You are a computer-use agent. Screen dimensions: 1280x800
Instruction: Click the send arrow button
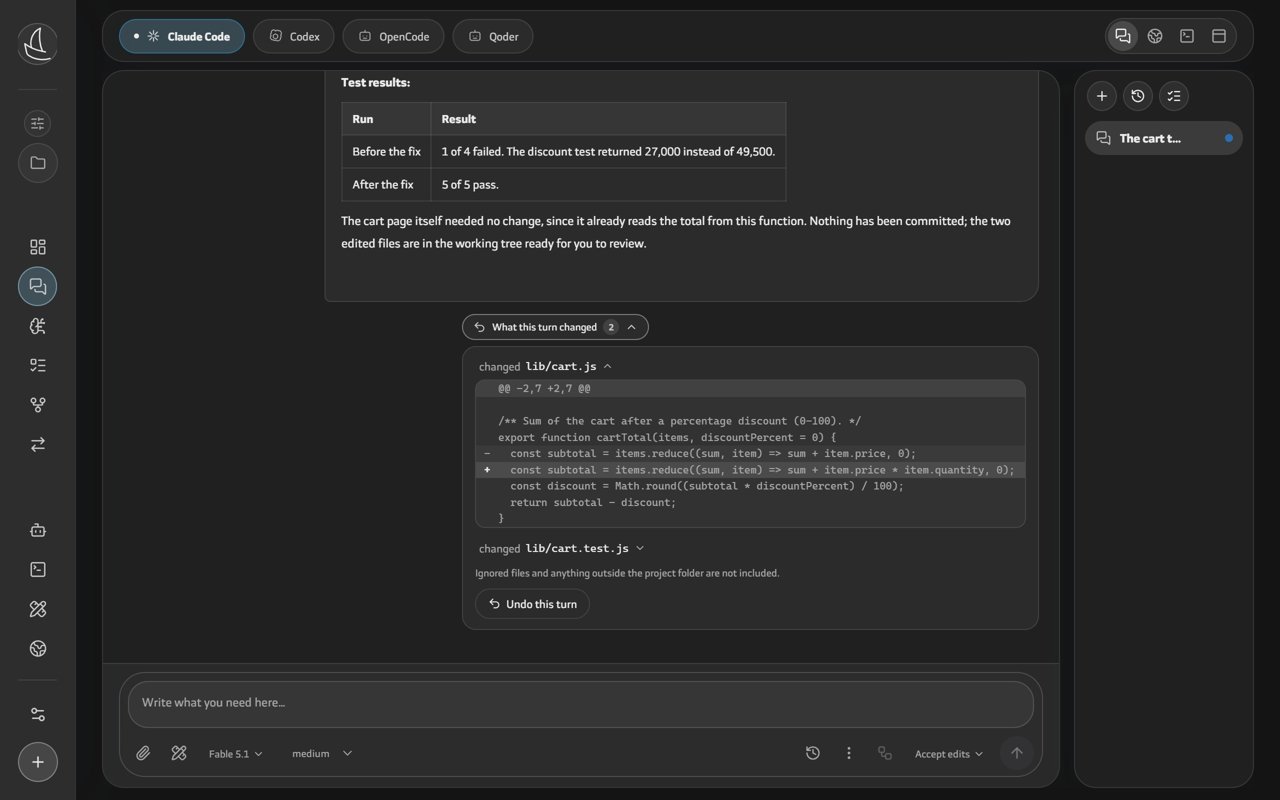click(x=1017, y=753)
